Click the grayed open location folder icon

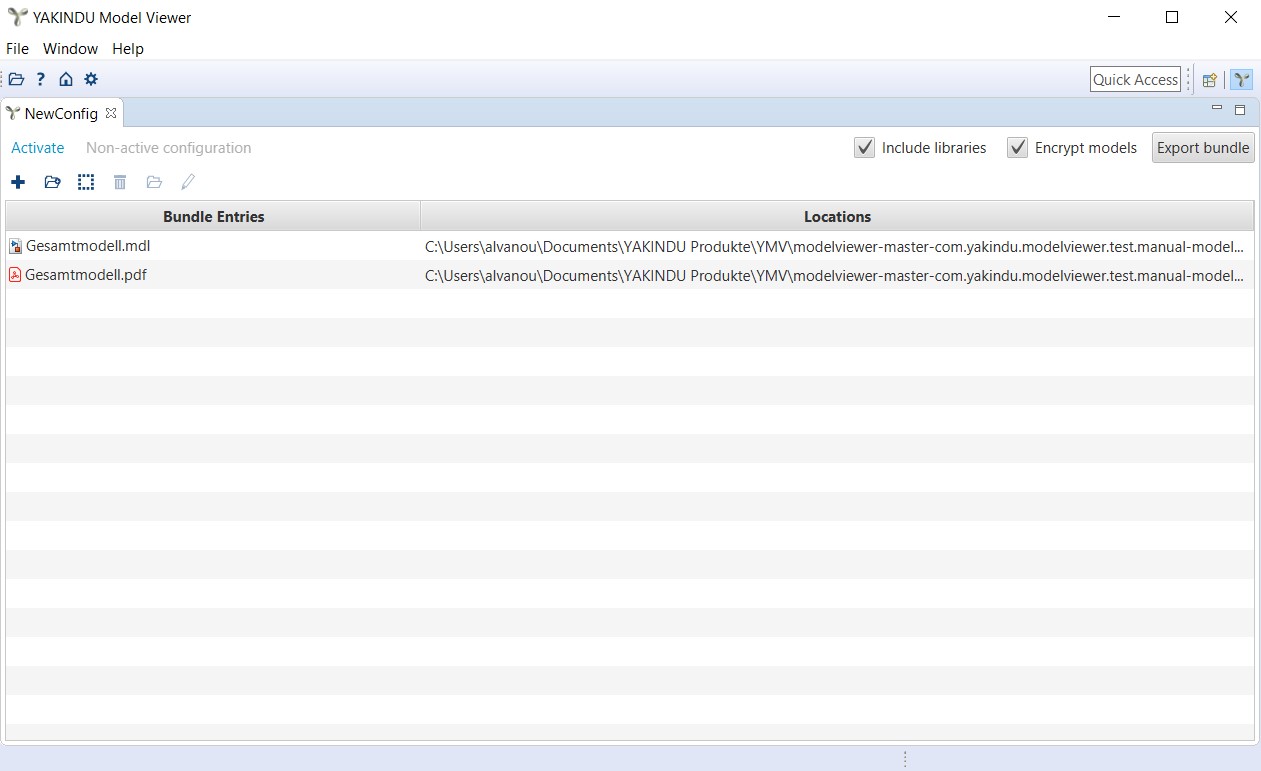(154, 182)
